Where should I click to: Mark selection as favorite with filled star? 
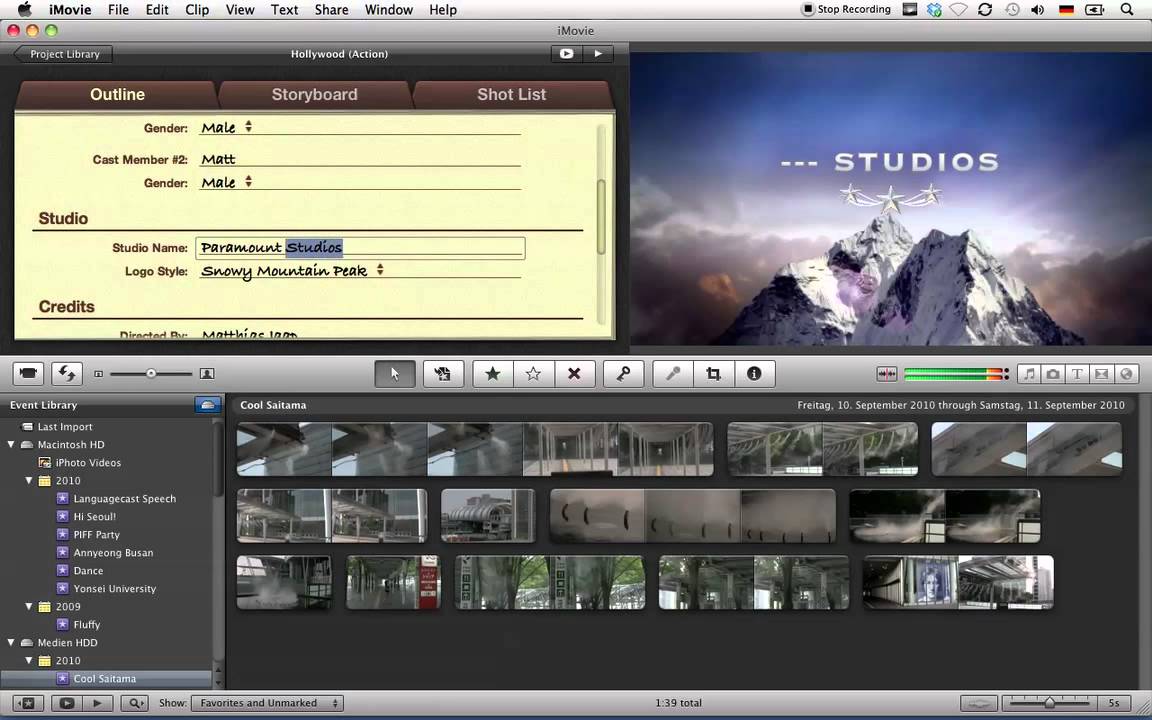tap(492, 374)
